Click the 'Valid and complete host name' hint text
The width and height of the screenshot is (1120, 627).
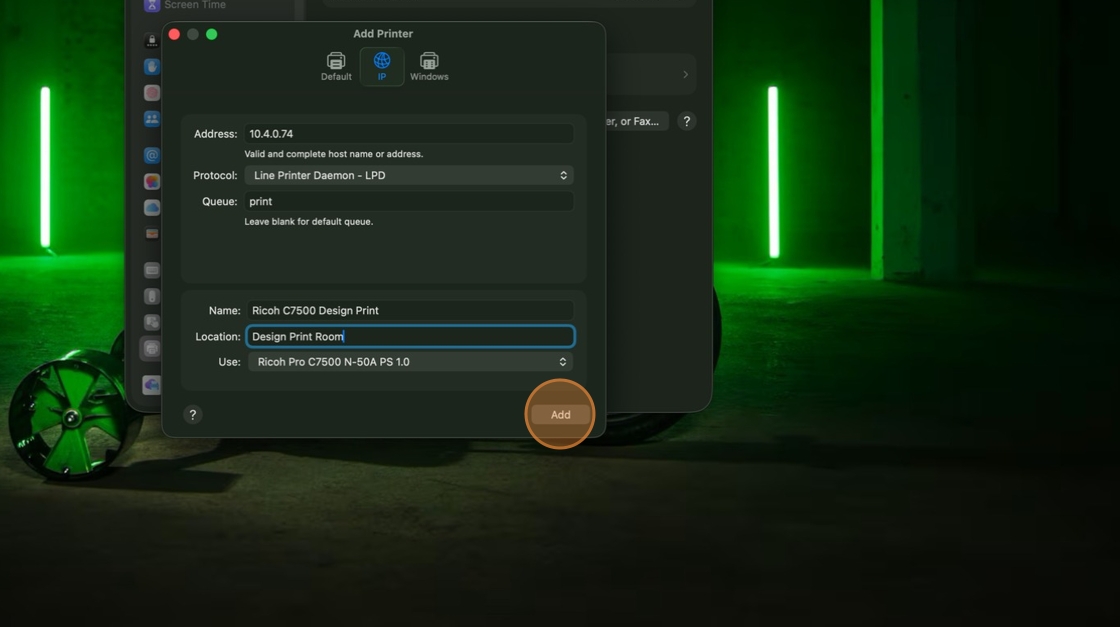pos(334,154)
